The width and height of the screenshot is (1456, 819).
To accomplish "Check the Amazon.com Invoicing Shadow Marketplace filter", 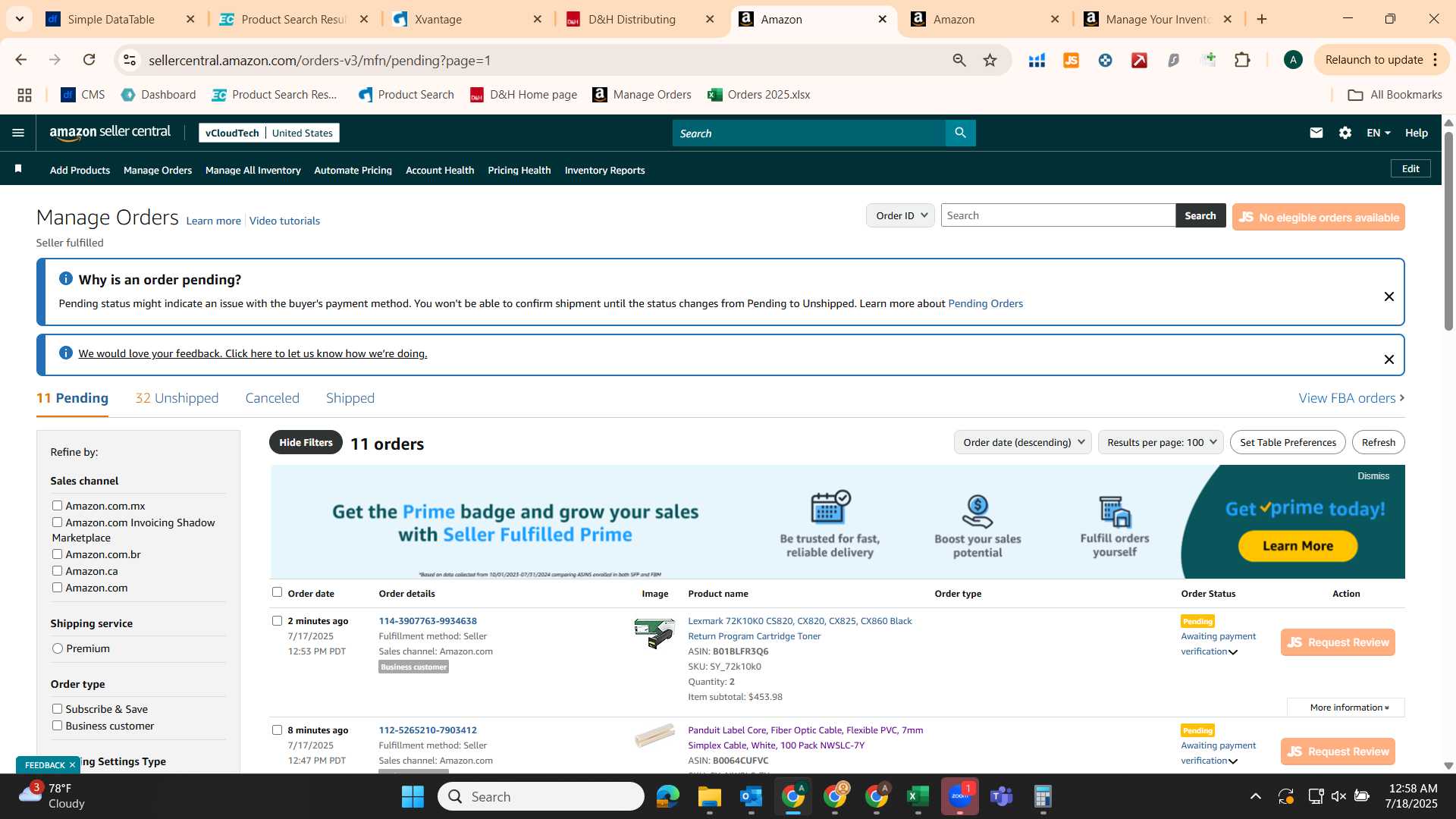I will [57, 522].
